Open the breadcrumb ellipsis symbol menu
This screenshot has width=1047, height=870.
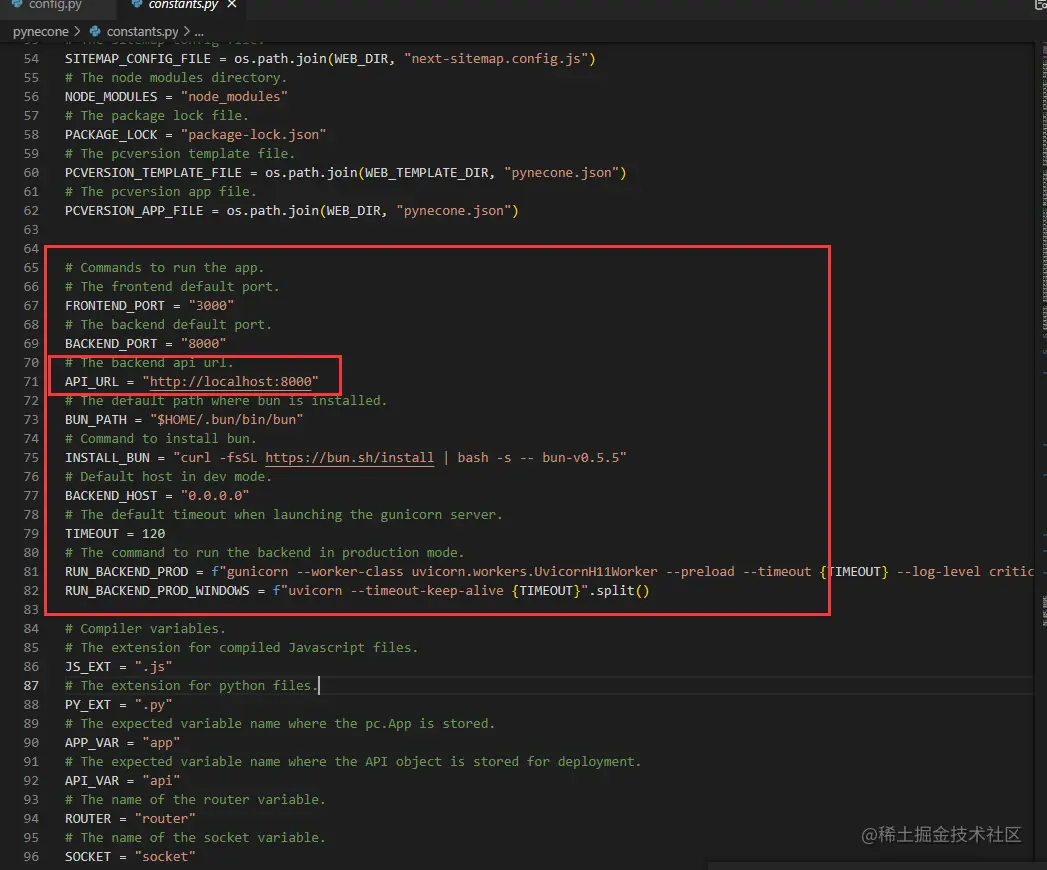click(x=199, y=31)
